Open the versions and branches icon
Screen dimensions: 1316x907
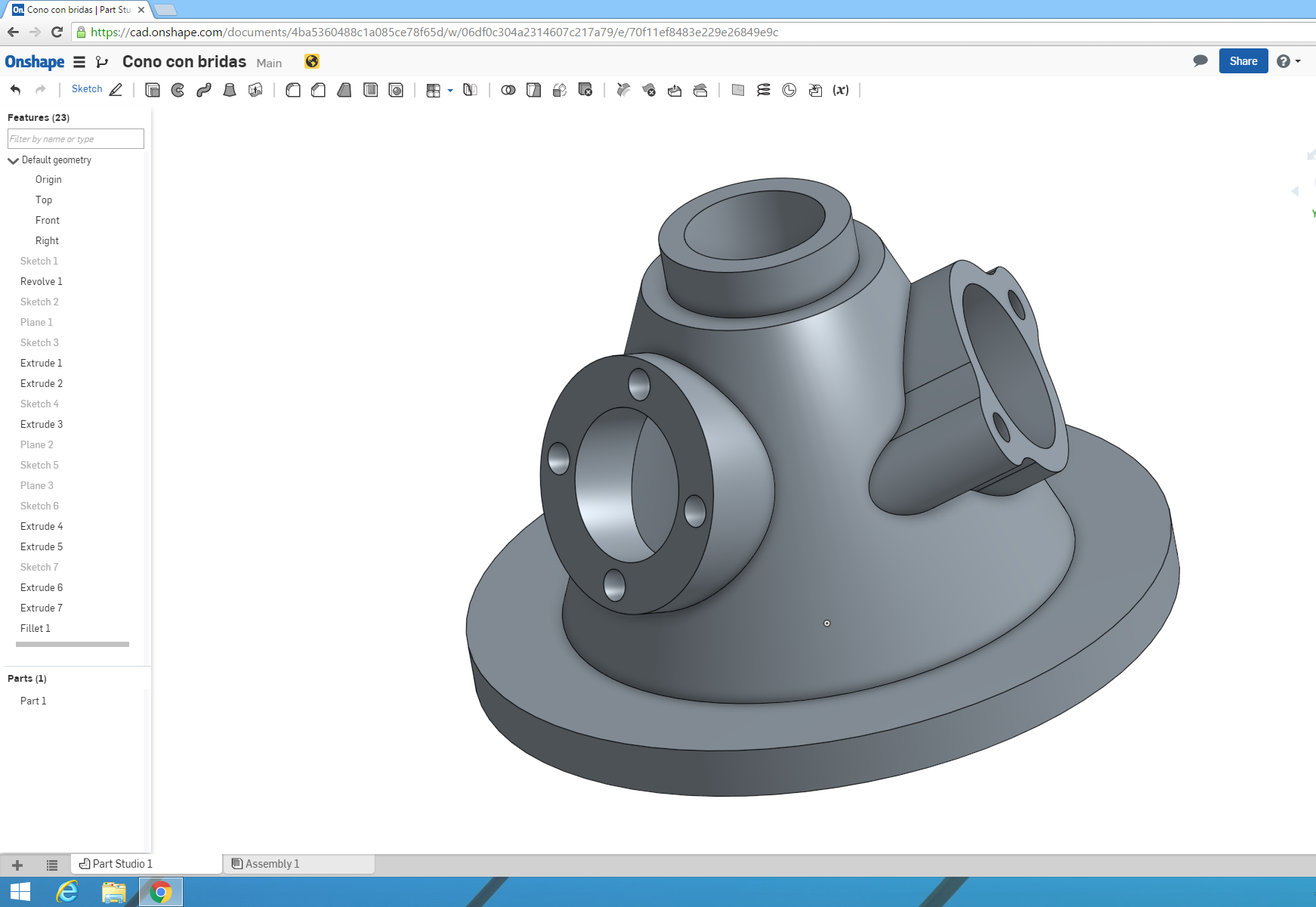tap(102, 62)
